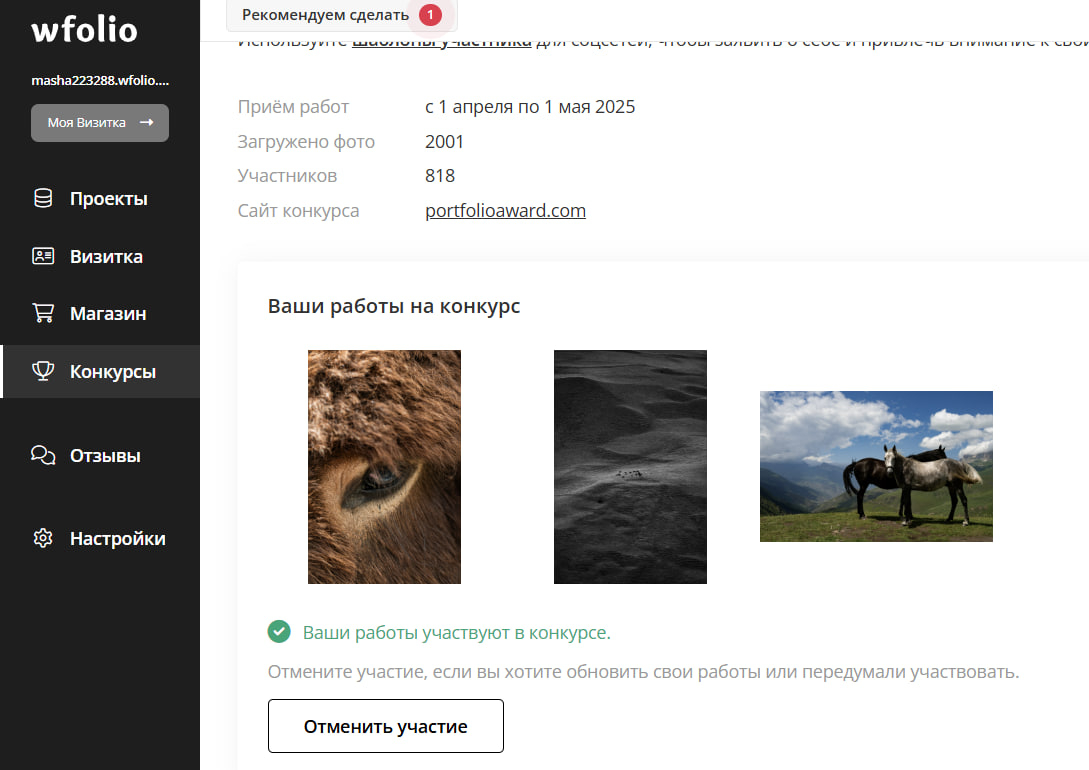This screenshot has width=1089, height=770.
Task: Click the Участников label
Action: click(288, 176)
